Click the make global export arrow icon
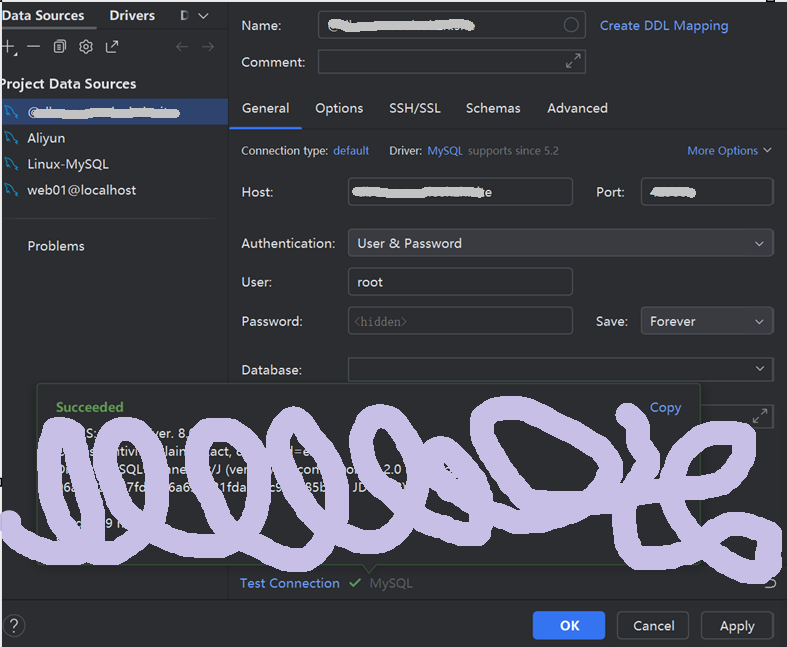The image size is (787, 647). tap(112, 47)
